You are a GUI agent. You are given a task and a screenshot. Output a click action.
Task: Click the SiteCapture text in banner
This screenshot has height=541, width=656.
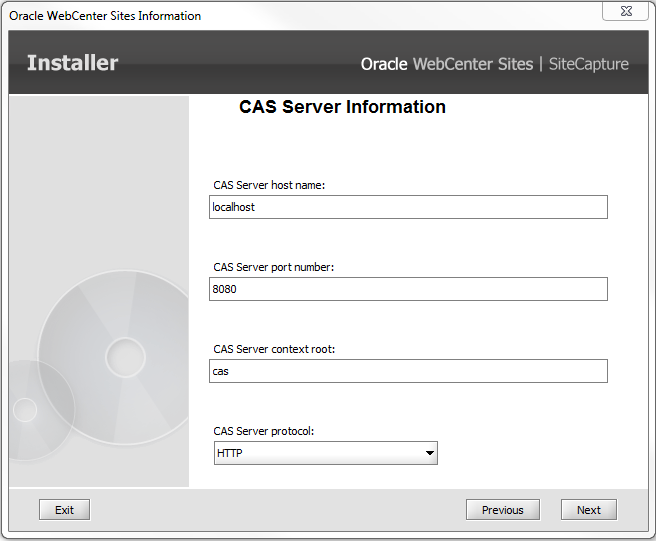588,64
